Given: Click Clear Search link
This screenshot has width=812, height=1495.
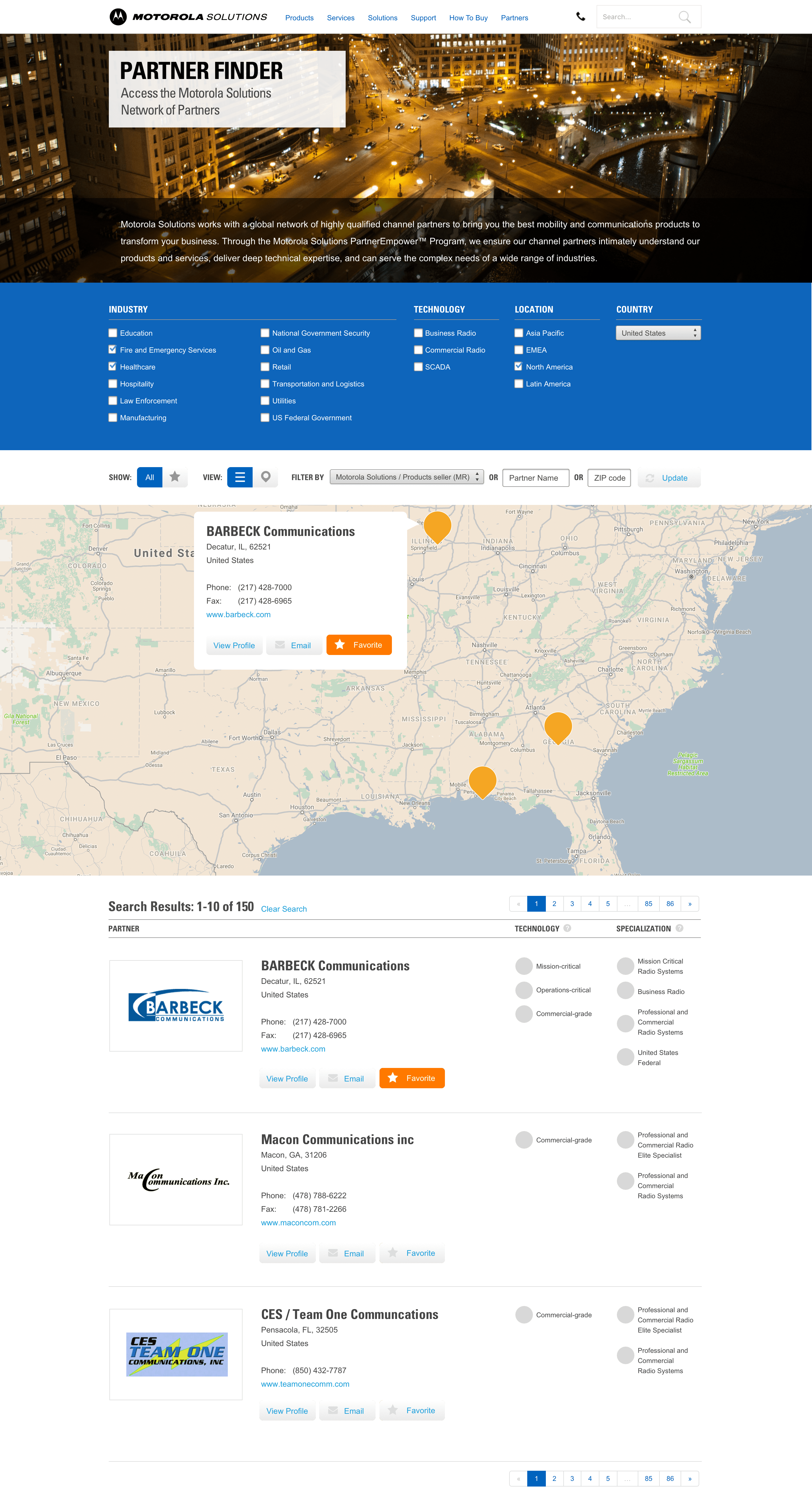Looking at the screenshot, I should click(284, 909).
